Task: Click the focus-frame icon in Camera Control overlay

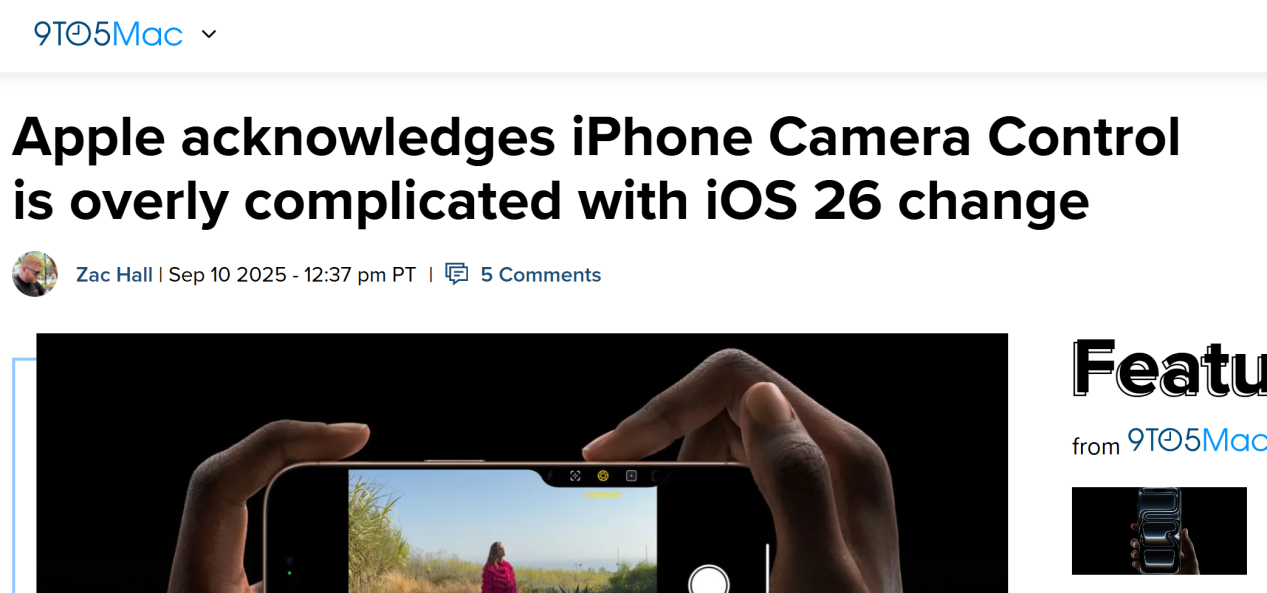Action: (575, 476)
